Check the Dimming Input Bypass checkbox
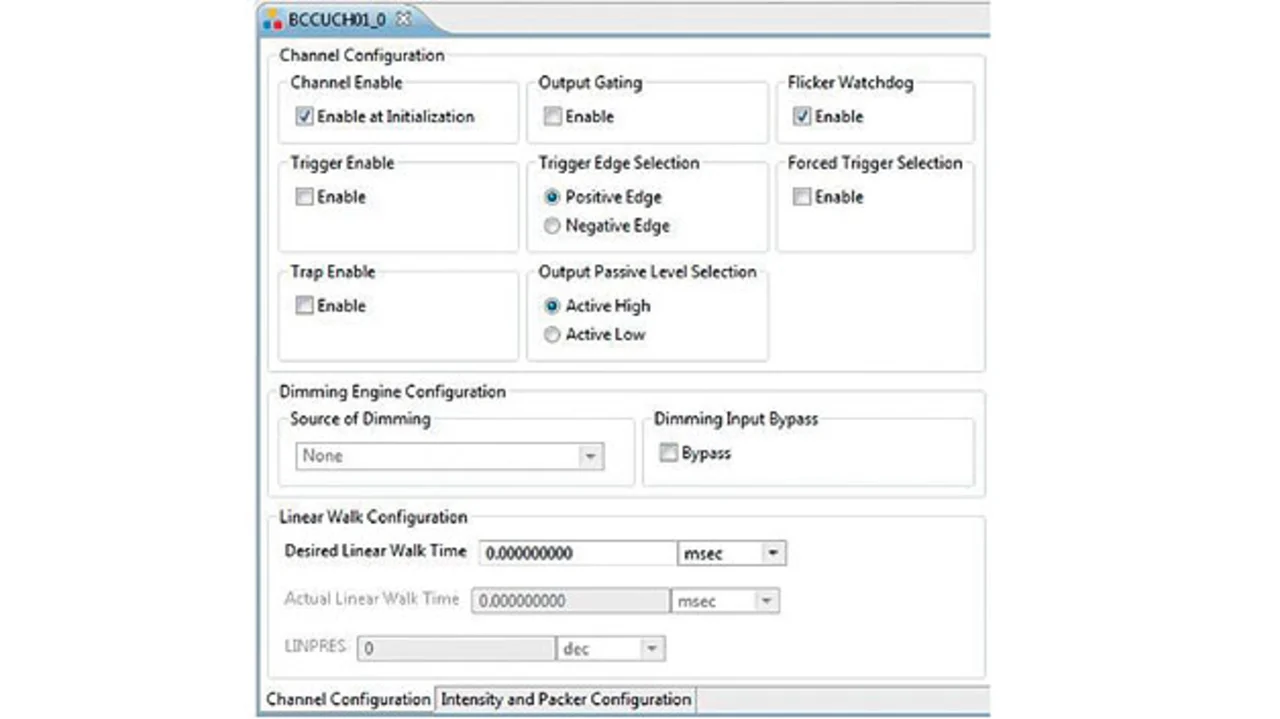The width and height of the screenshot is (1280, 719). tap(668, 454)
